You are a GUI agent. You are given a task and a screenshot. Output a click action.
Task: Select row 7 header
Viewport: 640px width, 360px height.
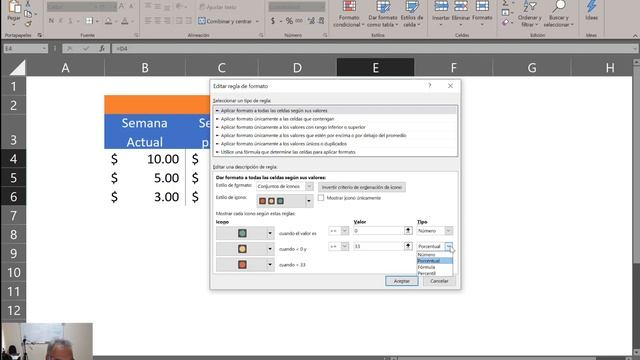pos(13,215)
